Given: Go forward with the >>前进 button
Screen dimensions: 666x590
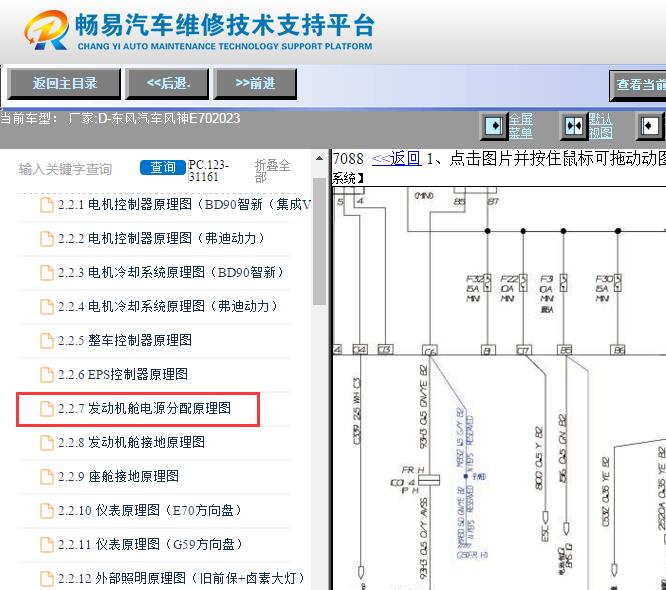Looking at the screenshot, I should click(255, 83).
